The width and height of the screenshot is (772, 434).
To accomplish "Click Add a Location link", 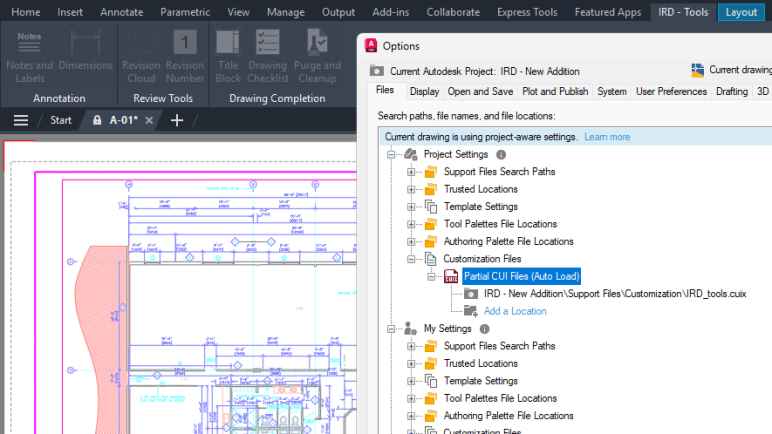I will coord(515,311).
